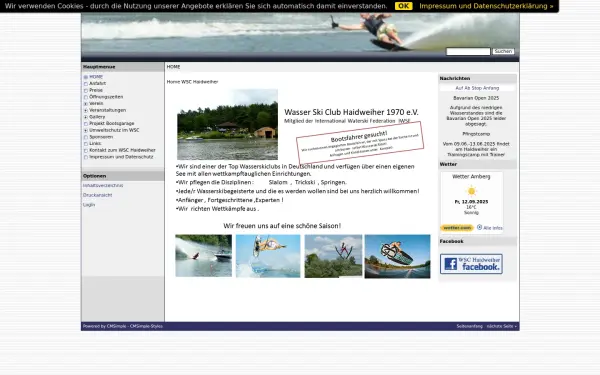This screenshot has height=375, width=600.
Task: Click the Home WSC Haidweiher title text
Action: tap(192, 82)
